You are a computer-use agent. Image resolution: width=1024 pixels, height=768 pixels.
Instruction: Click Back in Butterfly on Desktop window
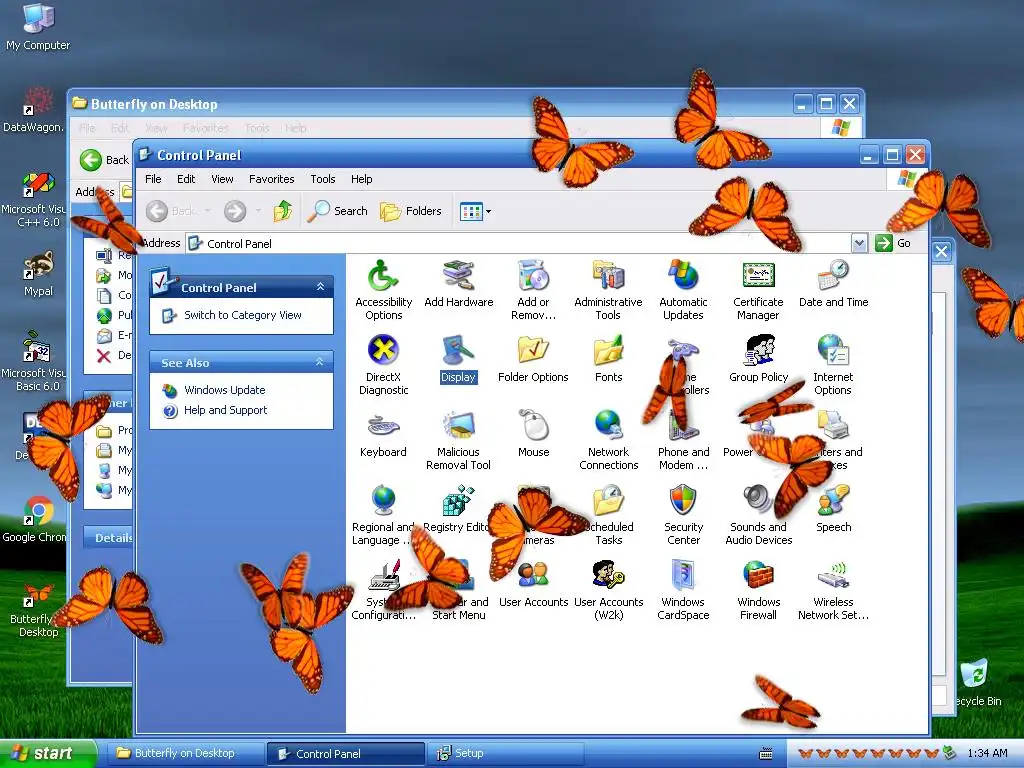(104, 160)
